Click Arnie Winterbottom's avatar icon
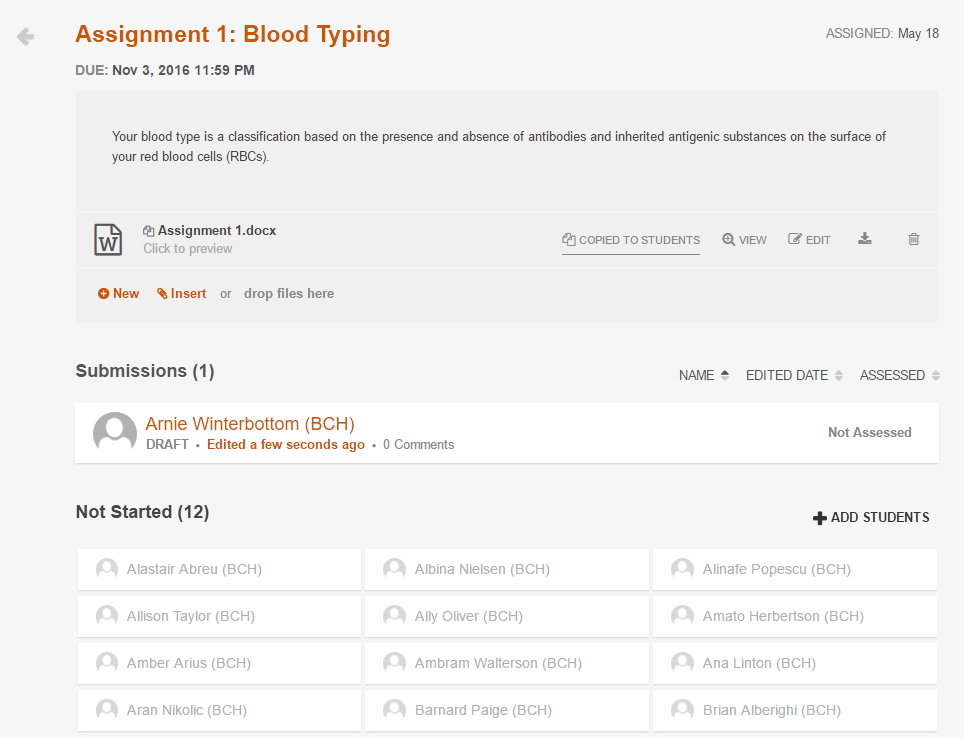Viewport: 964px width, 738px height. (115, 433)
